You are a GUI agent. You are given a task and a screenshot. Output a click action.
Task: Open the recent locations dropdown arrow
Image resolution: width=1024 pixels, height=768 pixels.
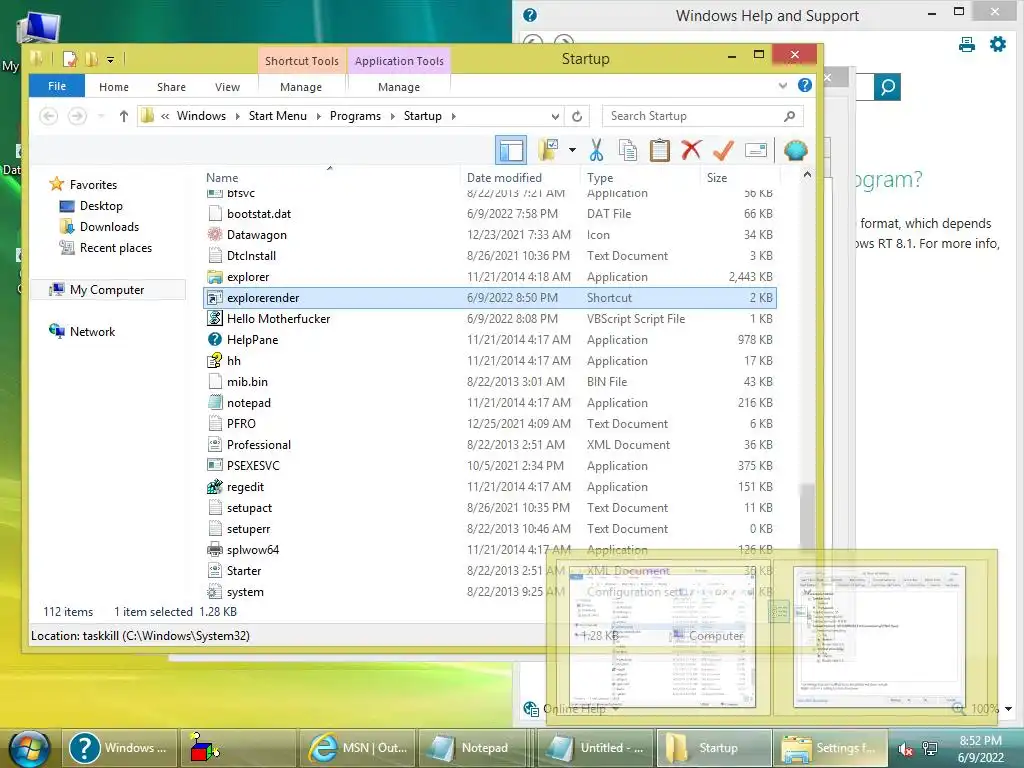[x=101, y=116]
